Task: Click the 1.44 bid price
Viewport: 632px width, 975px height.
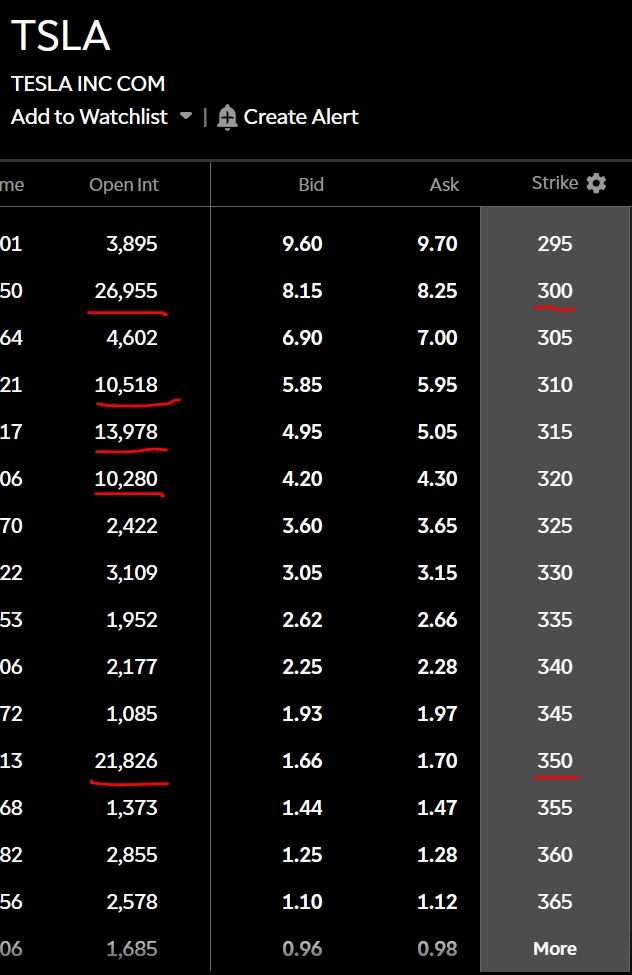Action: coord(302,808)
